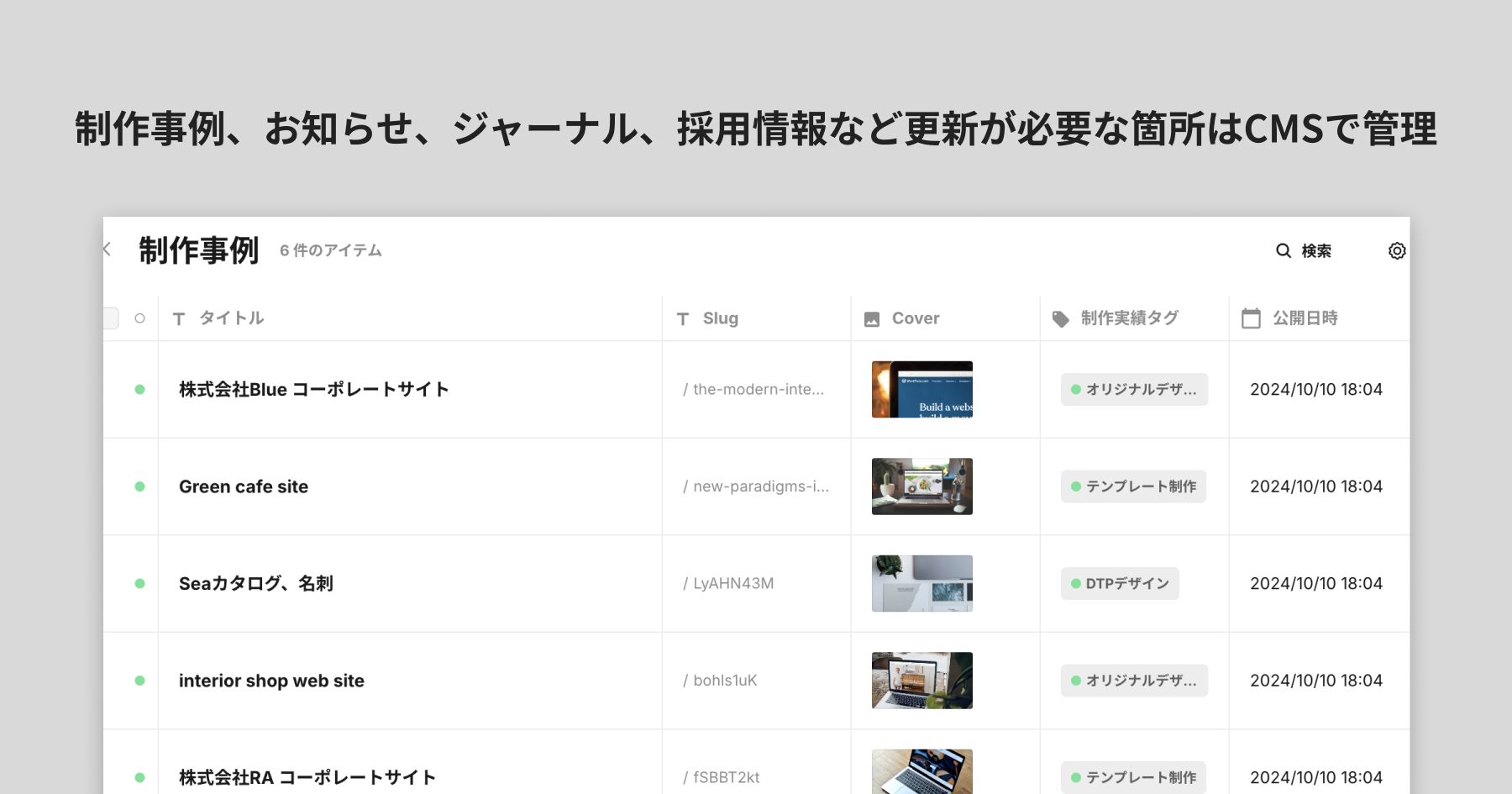
Task: Click green status dot for Green cafe site
Action: (x=140, y=486)
